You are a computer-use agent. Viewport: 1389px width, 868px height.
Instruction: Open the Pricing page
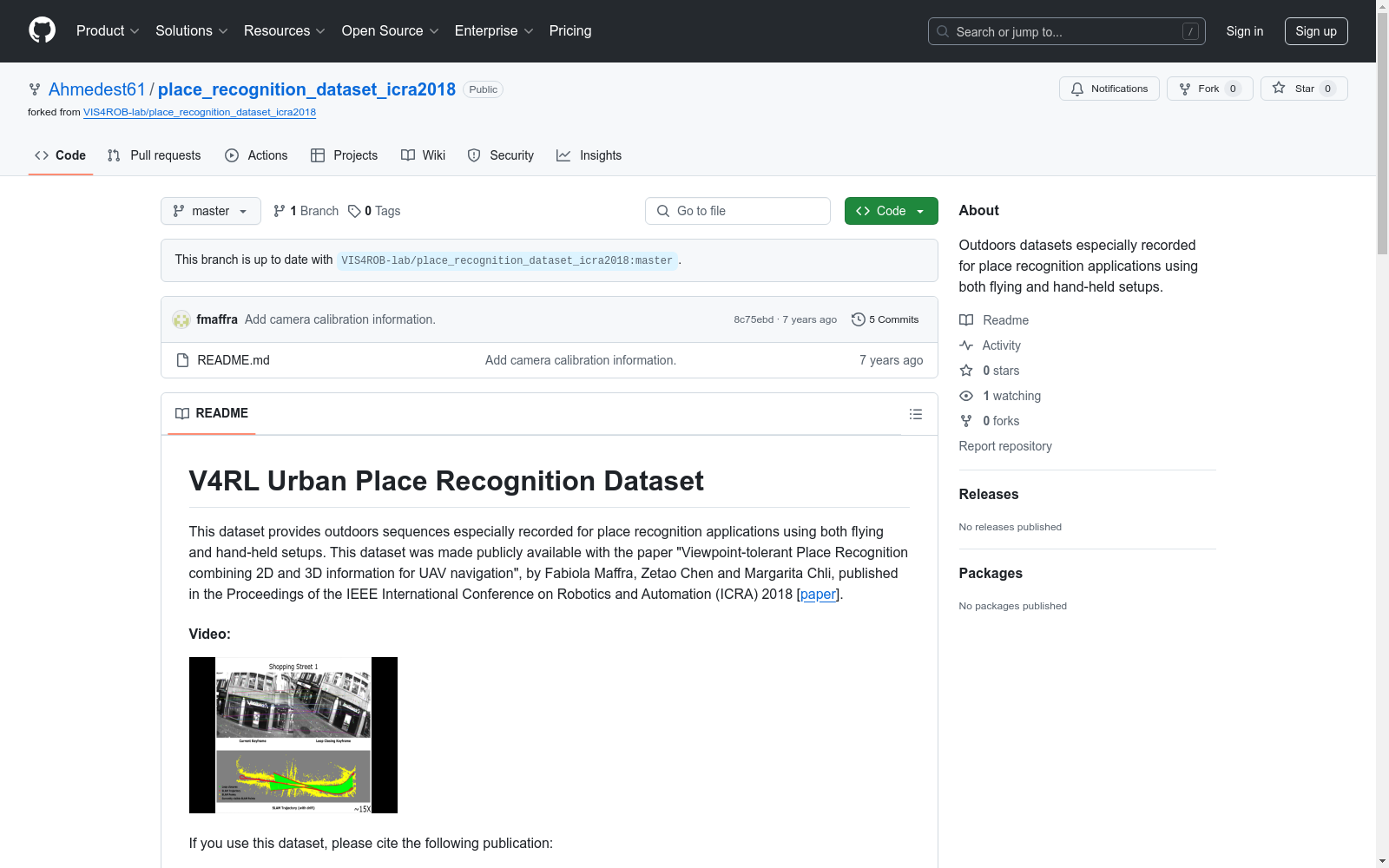(x=570, y=30)
